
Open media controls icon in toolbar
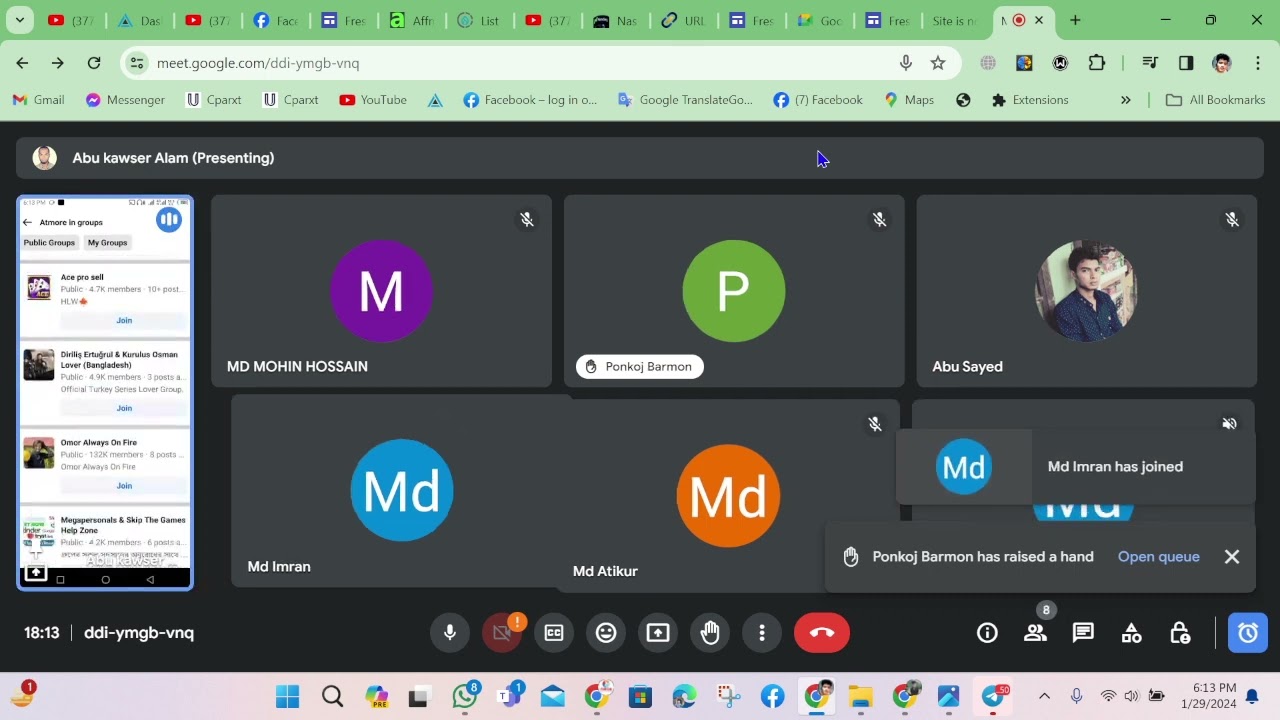[x=1150, y=63]
